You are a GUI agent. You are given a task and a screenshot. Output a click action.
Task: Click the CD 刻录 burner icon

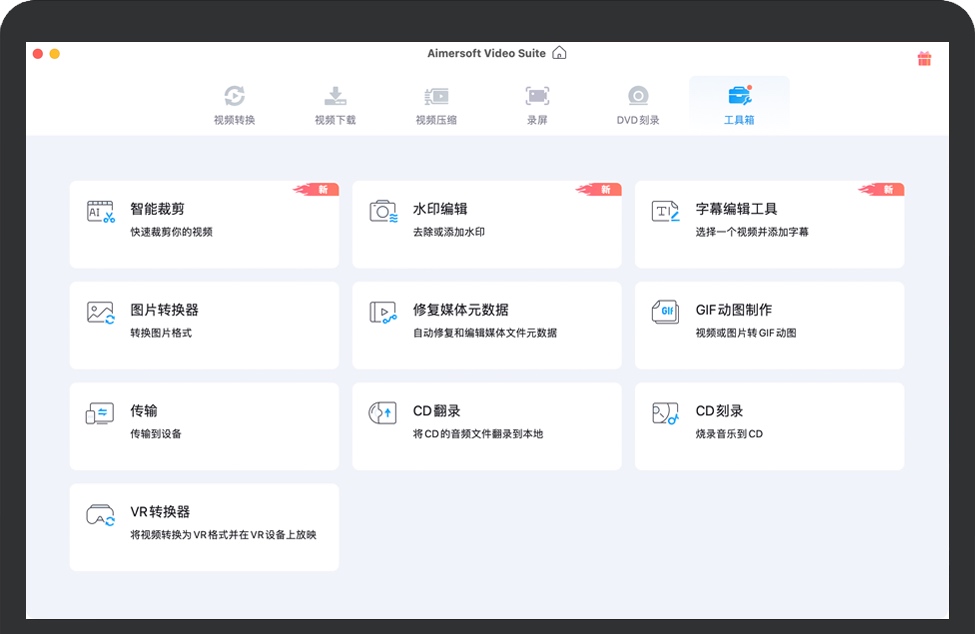pyautogui.click(x=665, y=413)
